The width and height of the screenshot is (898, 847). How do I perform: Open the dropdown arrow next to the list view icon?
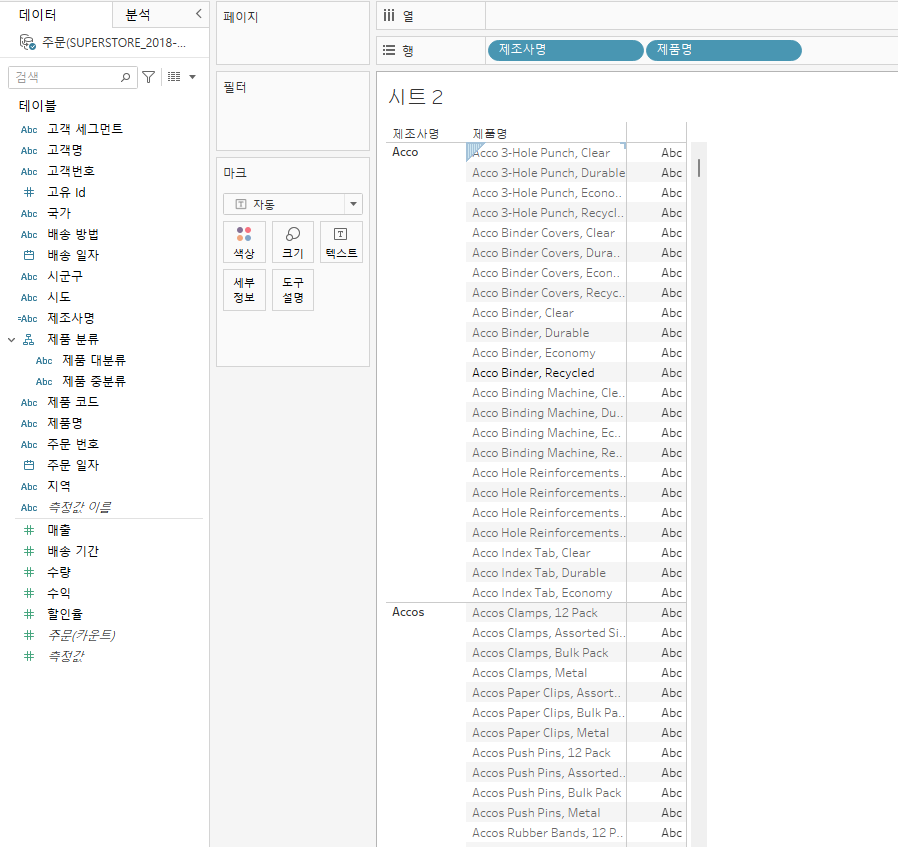click(192, 77)
